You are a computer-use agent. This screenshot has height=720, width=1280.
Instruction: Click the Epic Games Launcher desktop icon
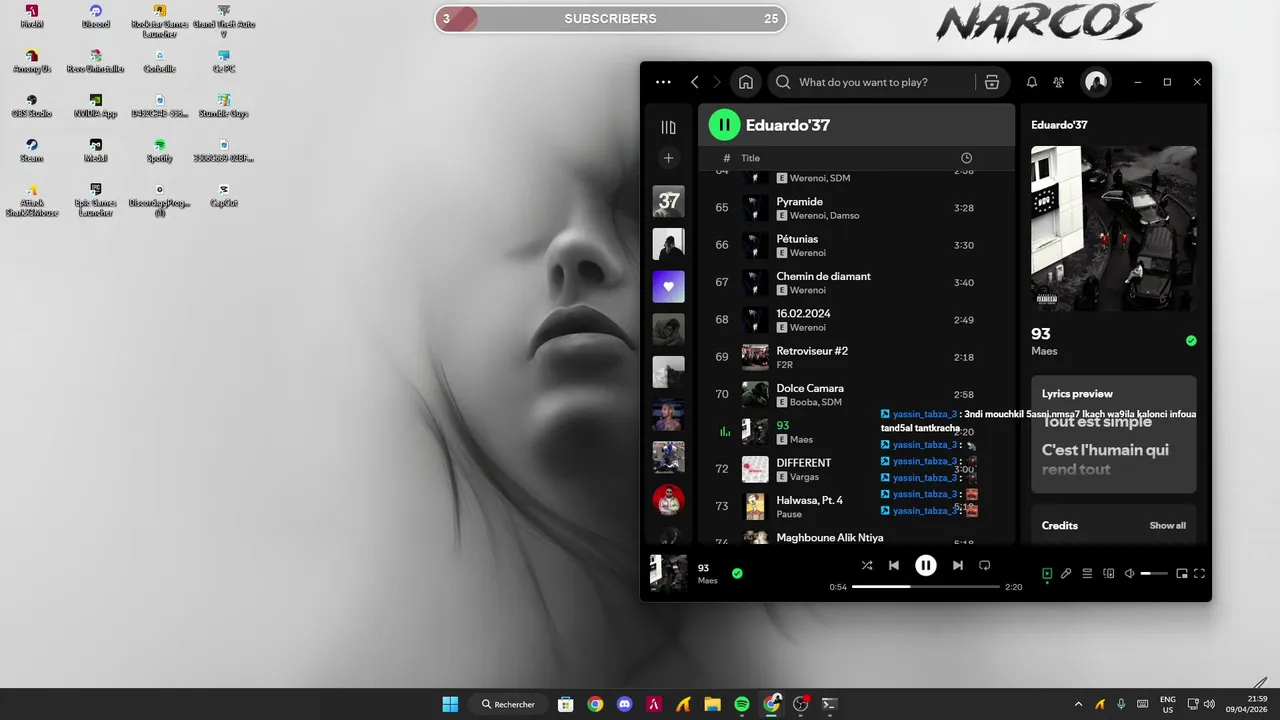[x=96, y=200]
